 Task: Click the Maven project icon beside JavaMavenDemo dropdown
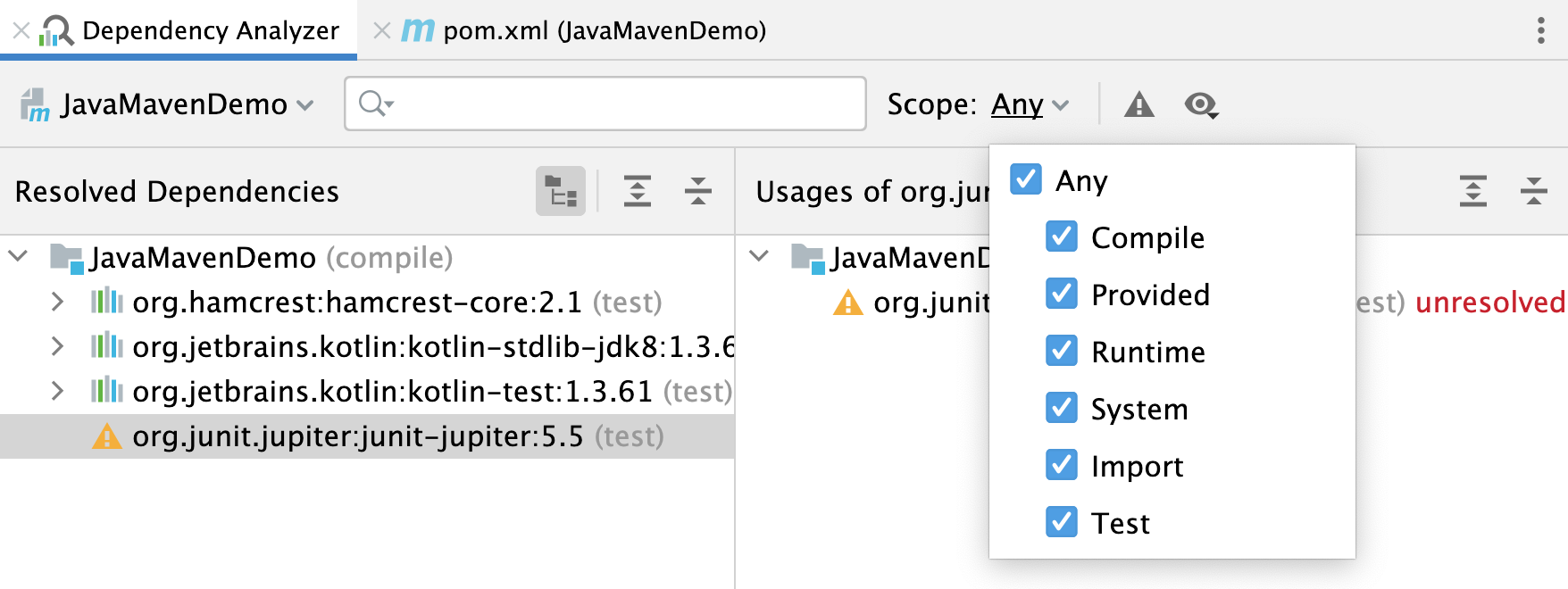point(35,104)
